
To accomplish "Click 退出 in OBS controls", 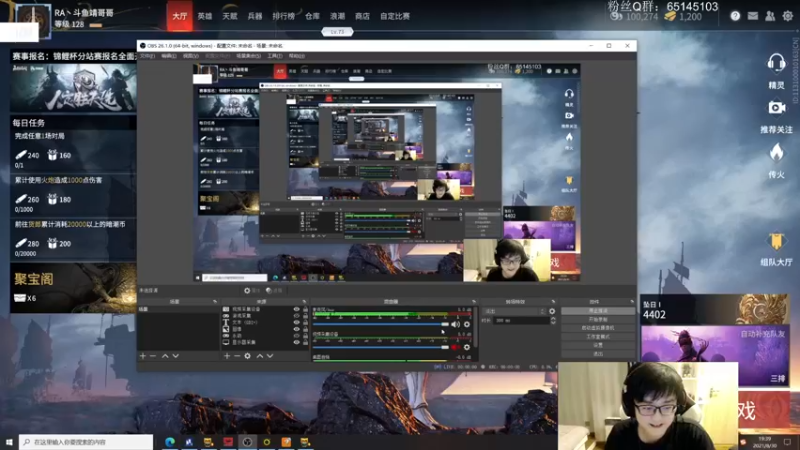I will 598,354.
